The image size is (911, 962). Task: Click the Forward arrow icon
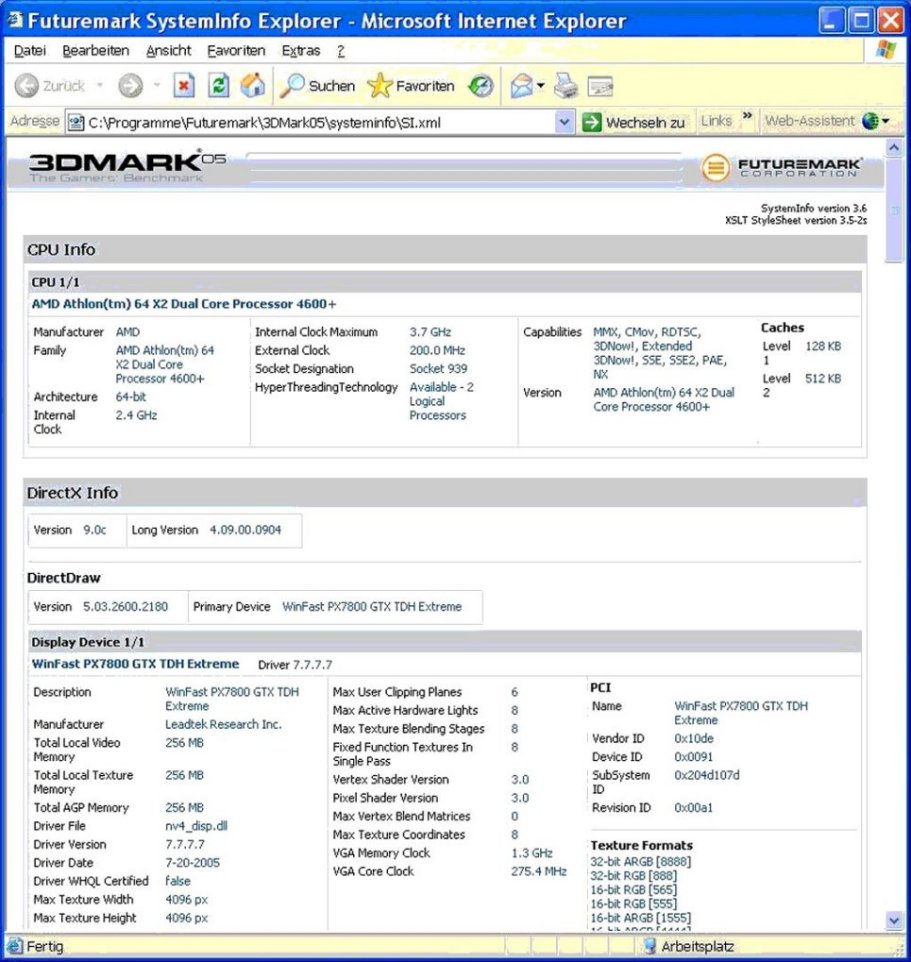tap(130, 86)
